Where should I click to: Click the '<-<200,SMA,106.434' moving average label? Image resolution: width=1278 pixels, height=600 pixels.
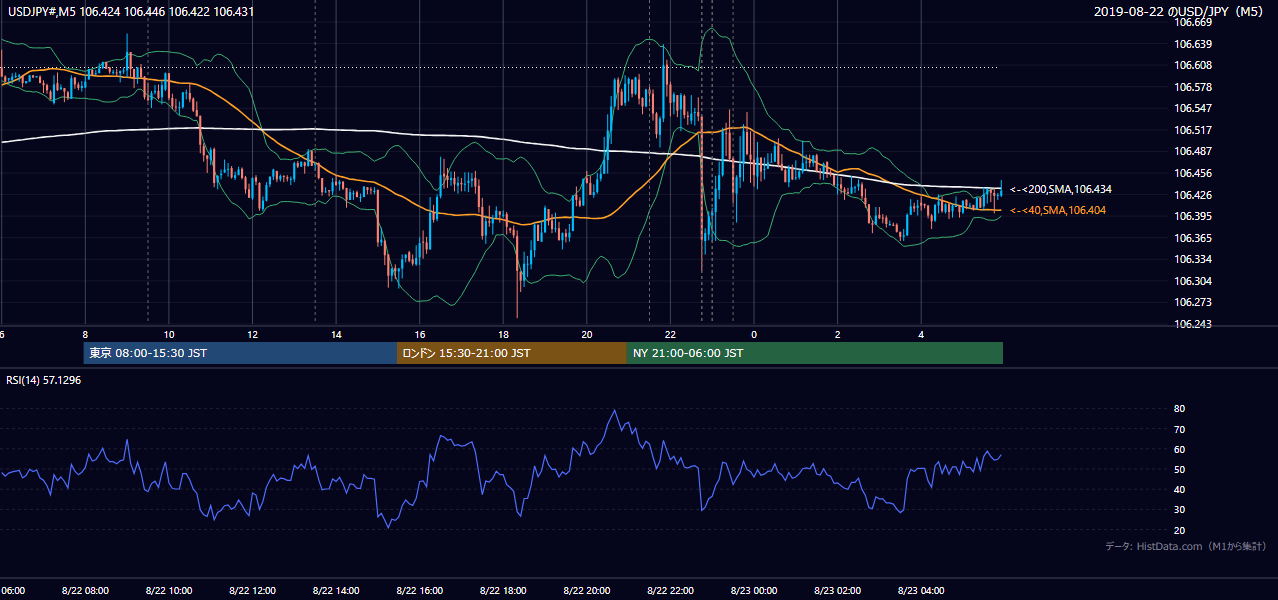(1061, 189)
